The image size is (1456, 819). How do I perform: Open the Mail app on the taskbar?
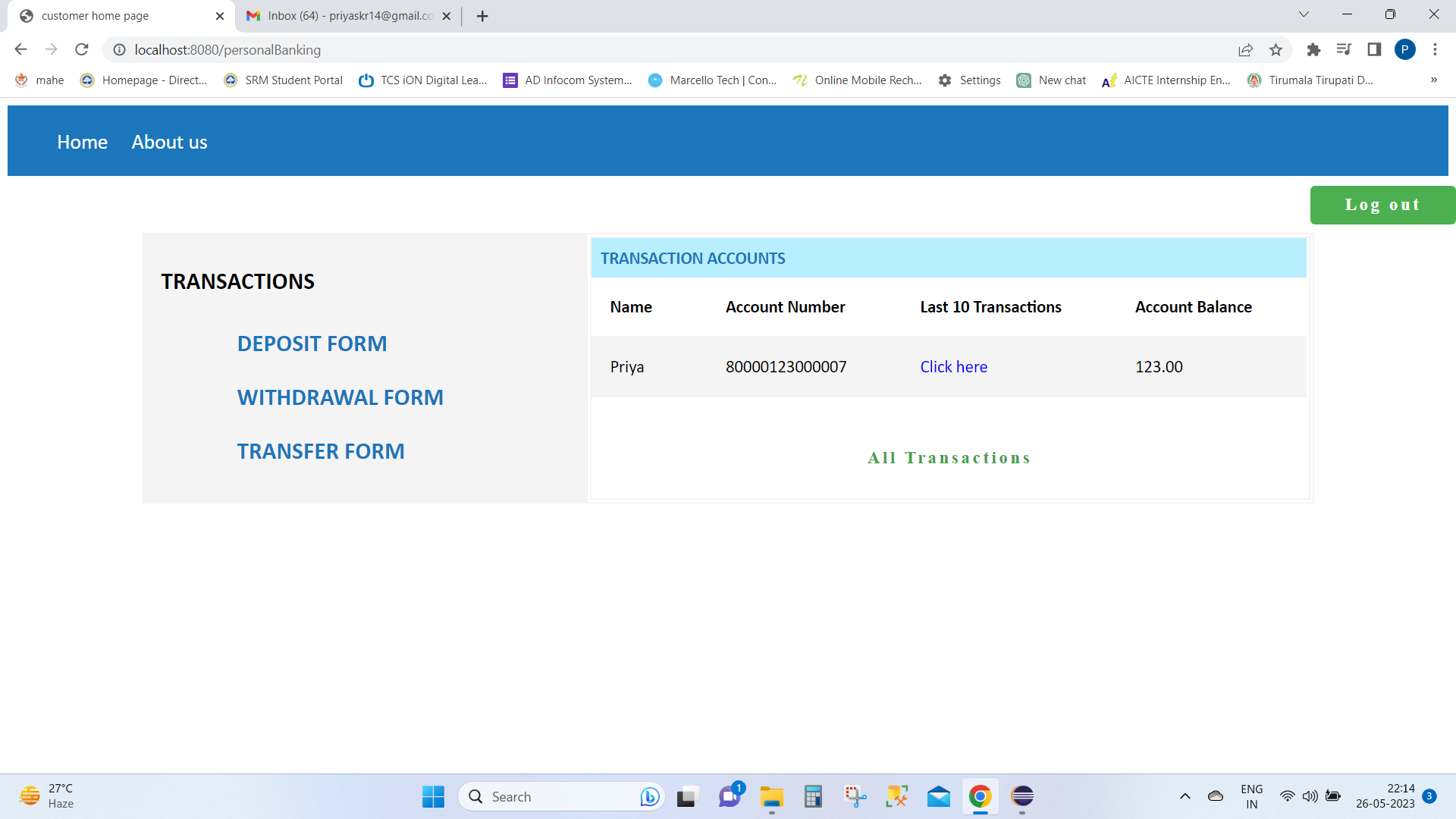click(x=938, y=796)
